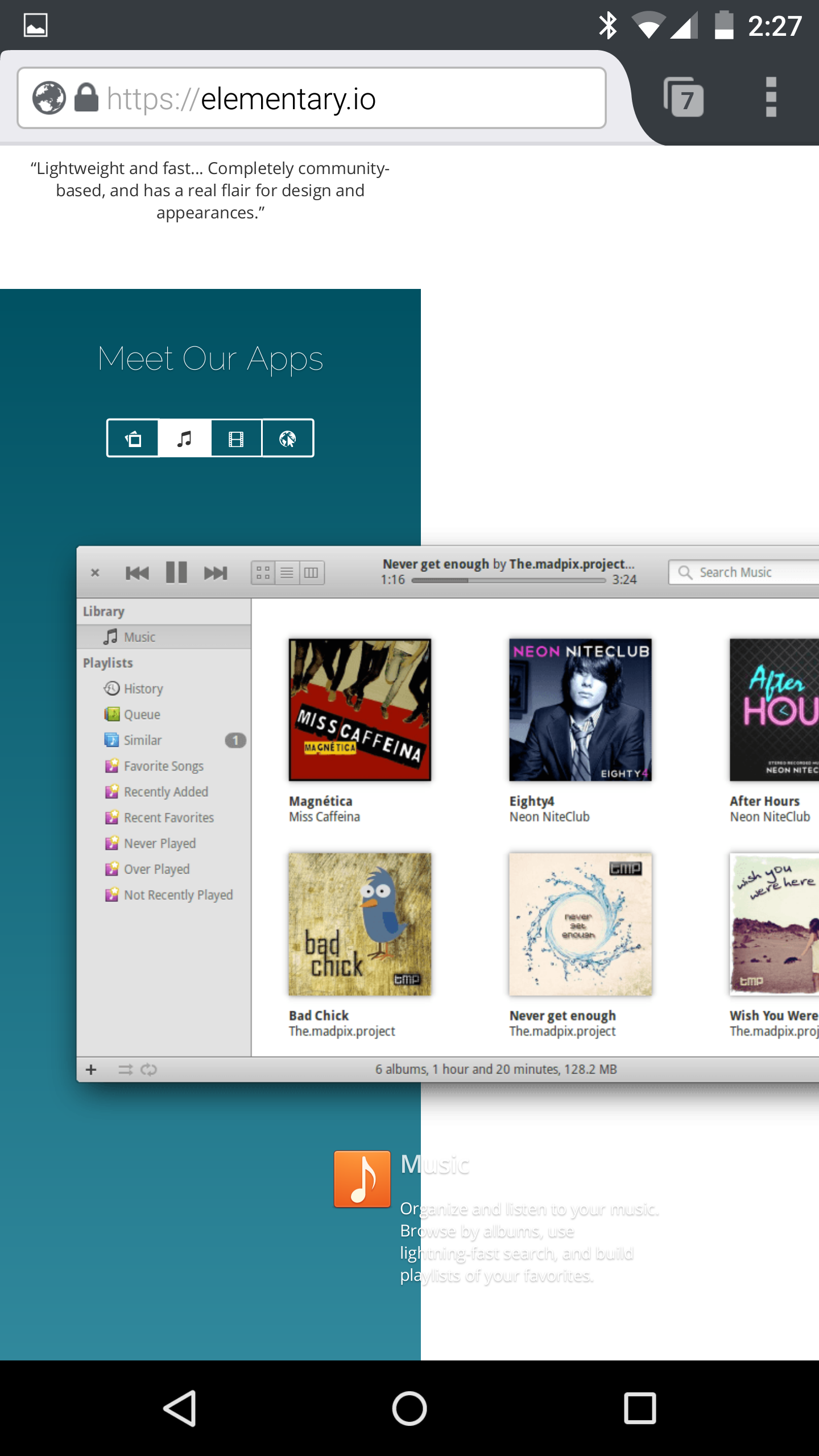Click the Similar badge showing 1
The image size is (819, 1456).
(x=235, y=741)
